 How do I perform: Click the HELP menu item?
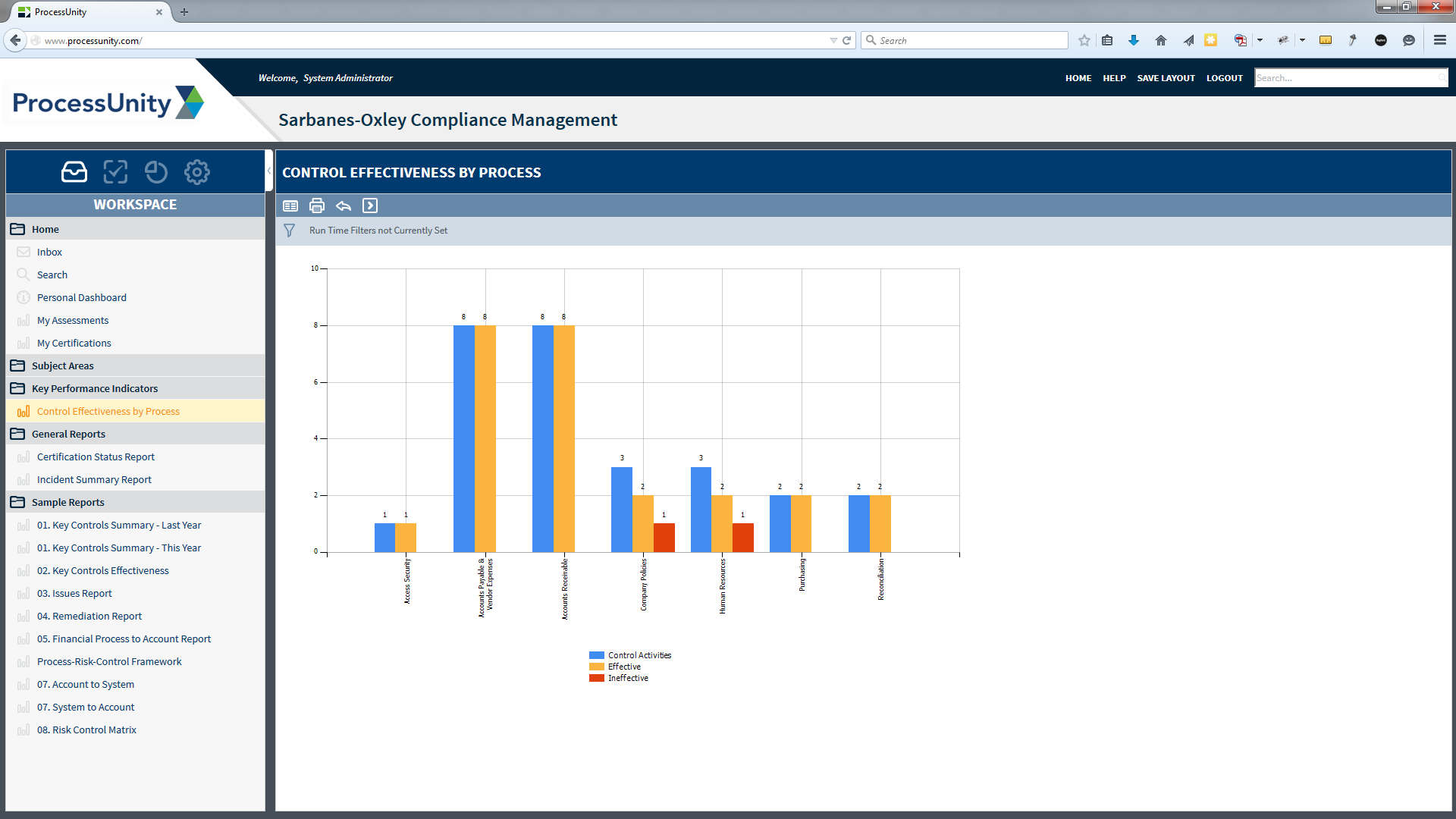(1114, 78)
